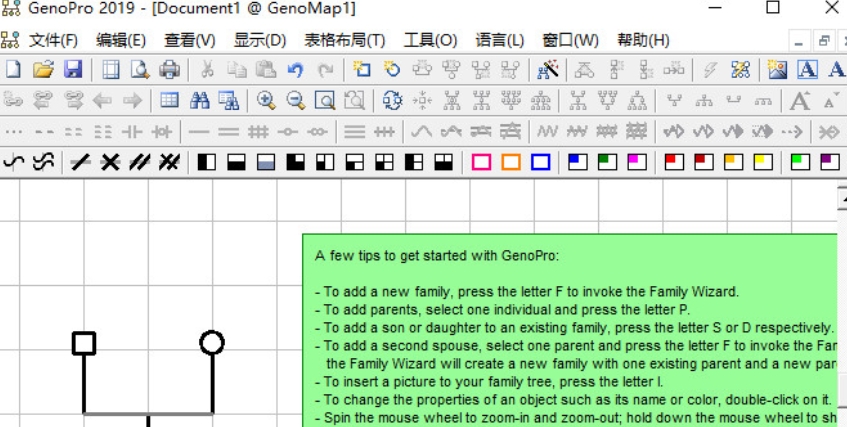Viewport: 847px width, 427px height.
Task: Pick the magenta corner fill swatch
Action: click(x=637, y=162)
